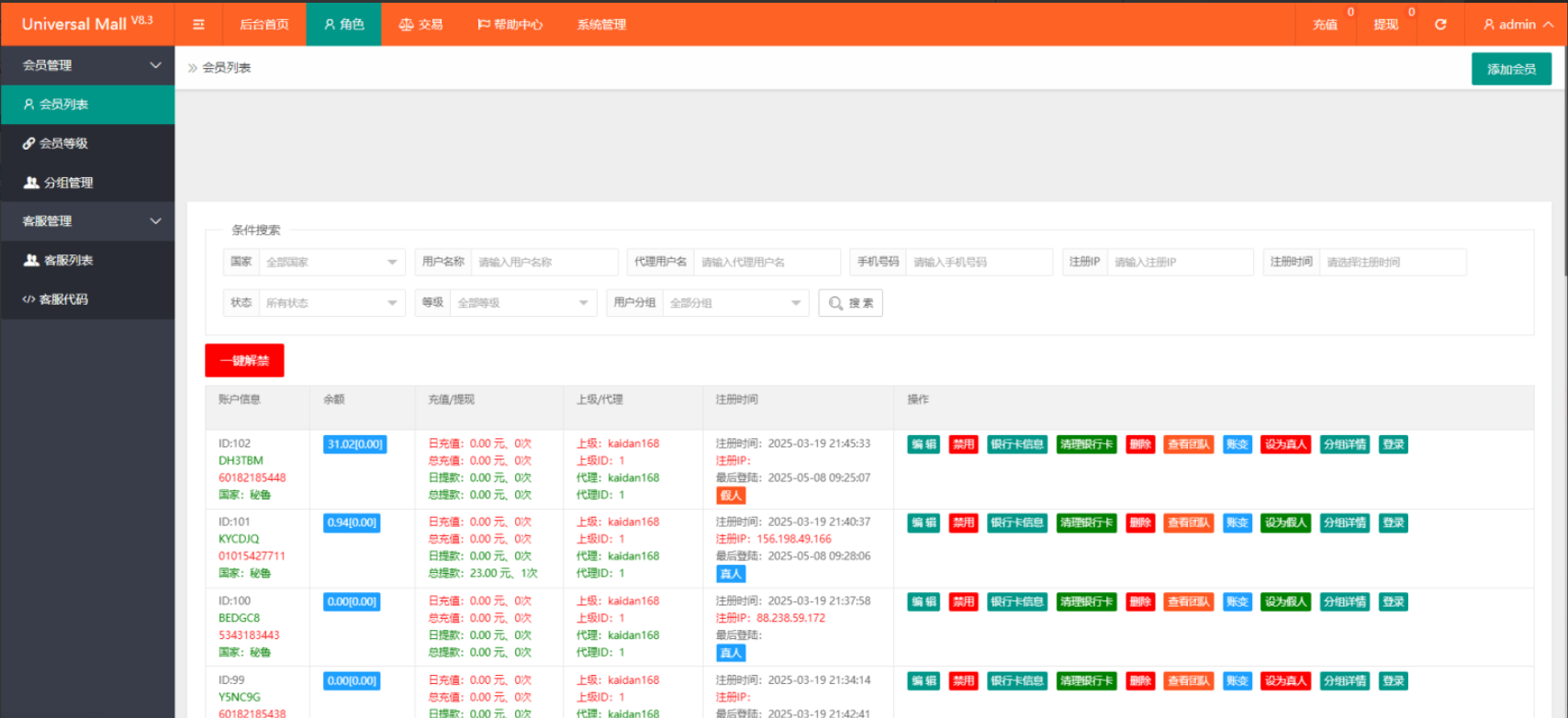Viewport: 1568px width, 718px height.
Task: Click the refresh icon in top bar
Action: point(1440,25)
